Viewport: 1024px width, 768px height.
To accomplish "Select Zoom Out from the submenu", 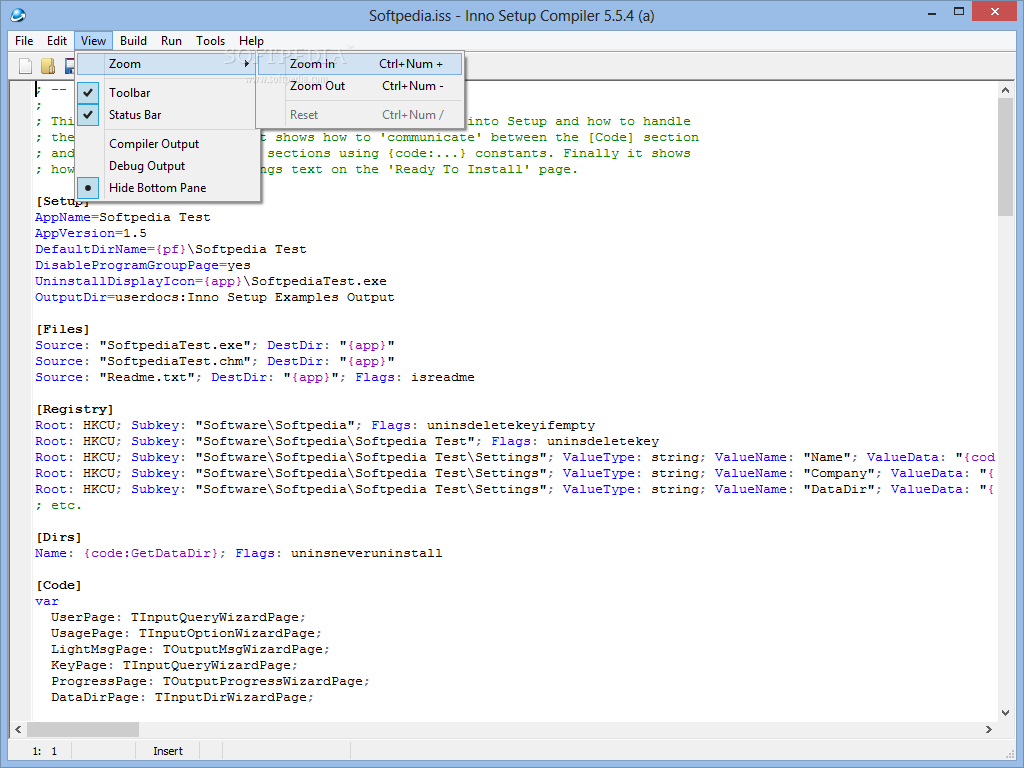I will (x=360, y=86).
